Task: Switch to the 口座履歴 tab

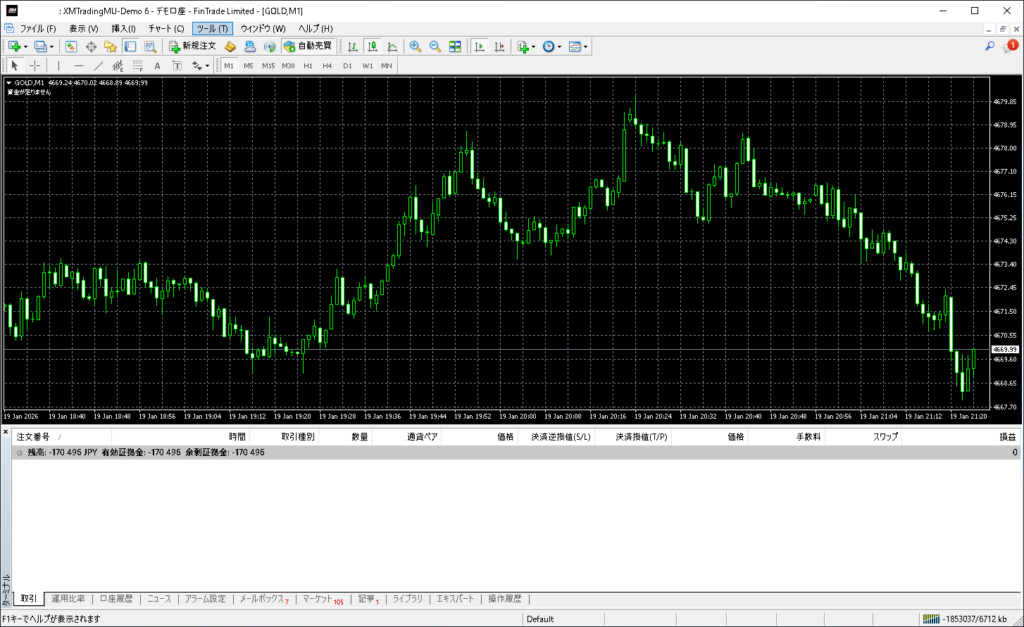Action: pyautogui.click(x=116, y=599)
